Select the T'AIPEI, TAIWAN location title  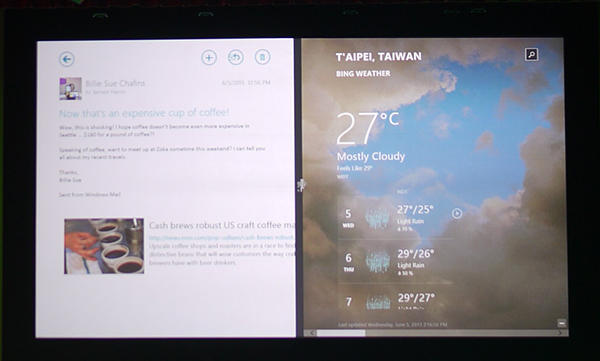[378, 57]
